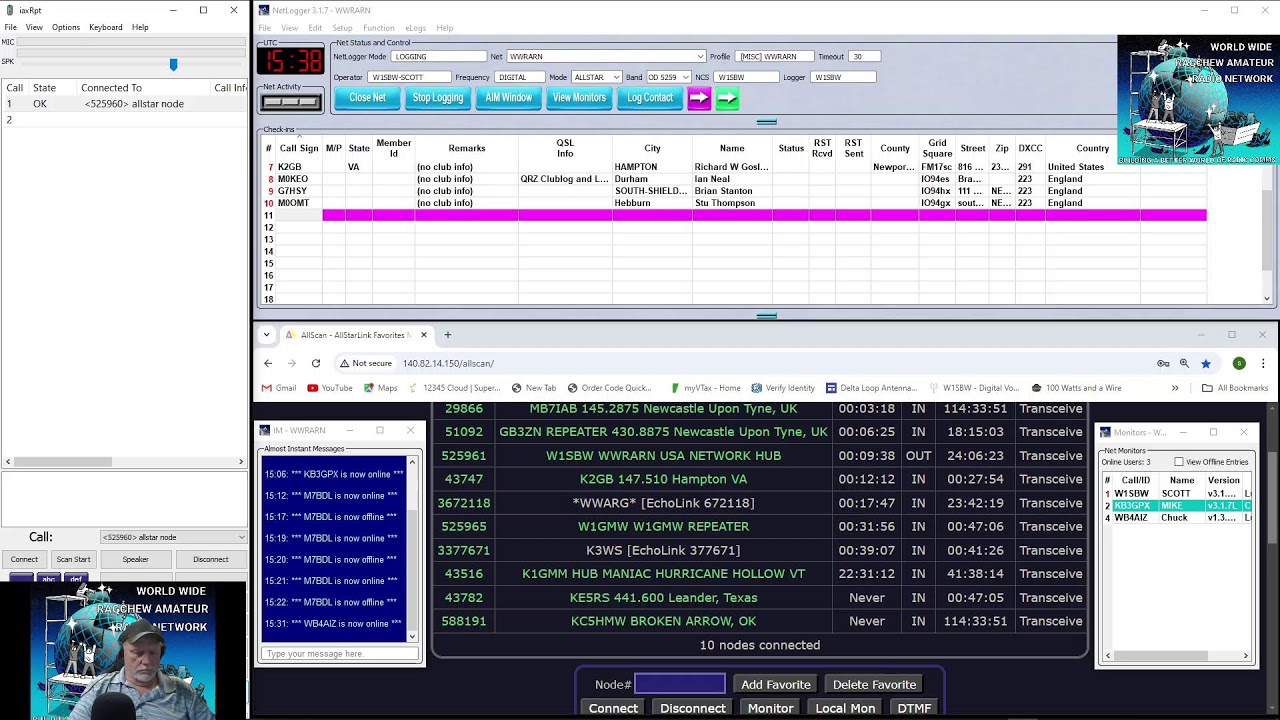This screenshot has width=1280, height=720.
Task: Go back in the AllScan browser
Action: click(x=268, y=363)
